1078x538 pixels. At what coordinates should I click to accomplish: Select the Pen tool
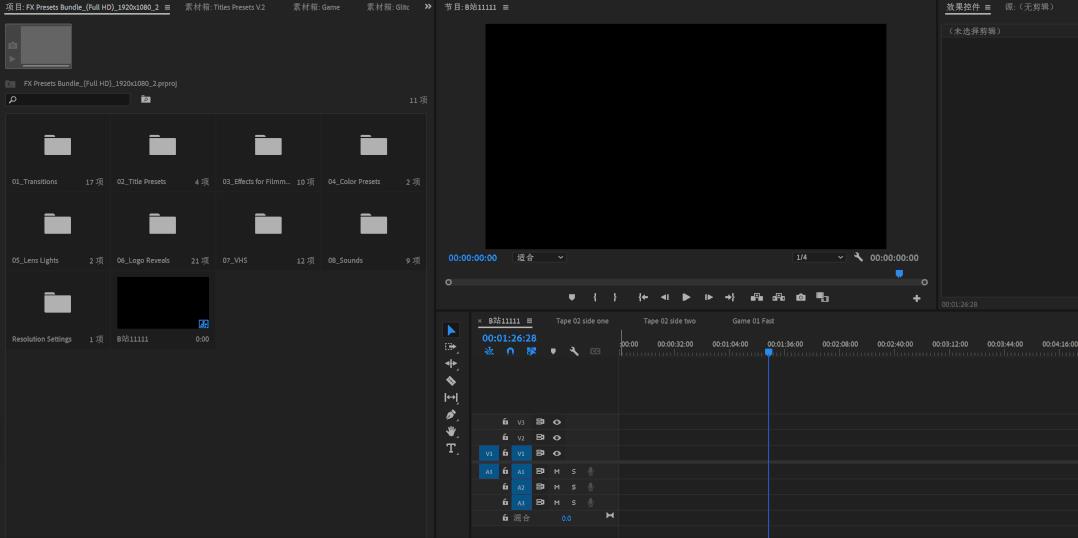click(451, 414)
